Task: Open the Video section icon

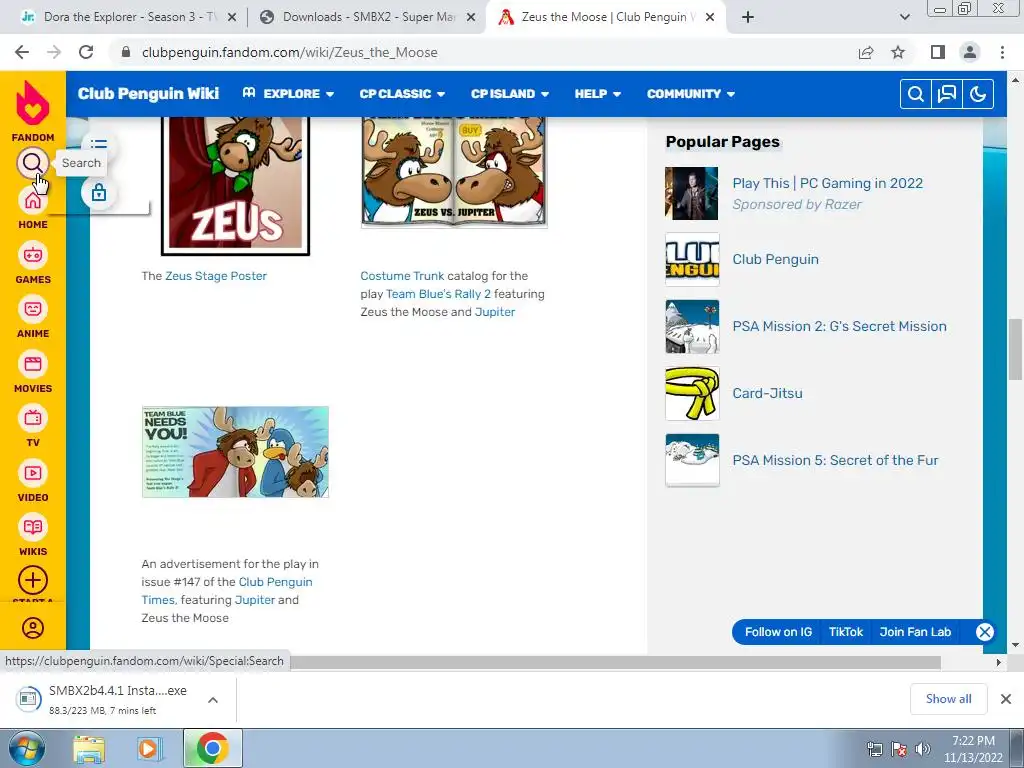Action: click(x=33, y=473)
